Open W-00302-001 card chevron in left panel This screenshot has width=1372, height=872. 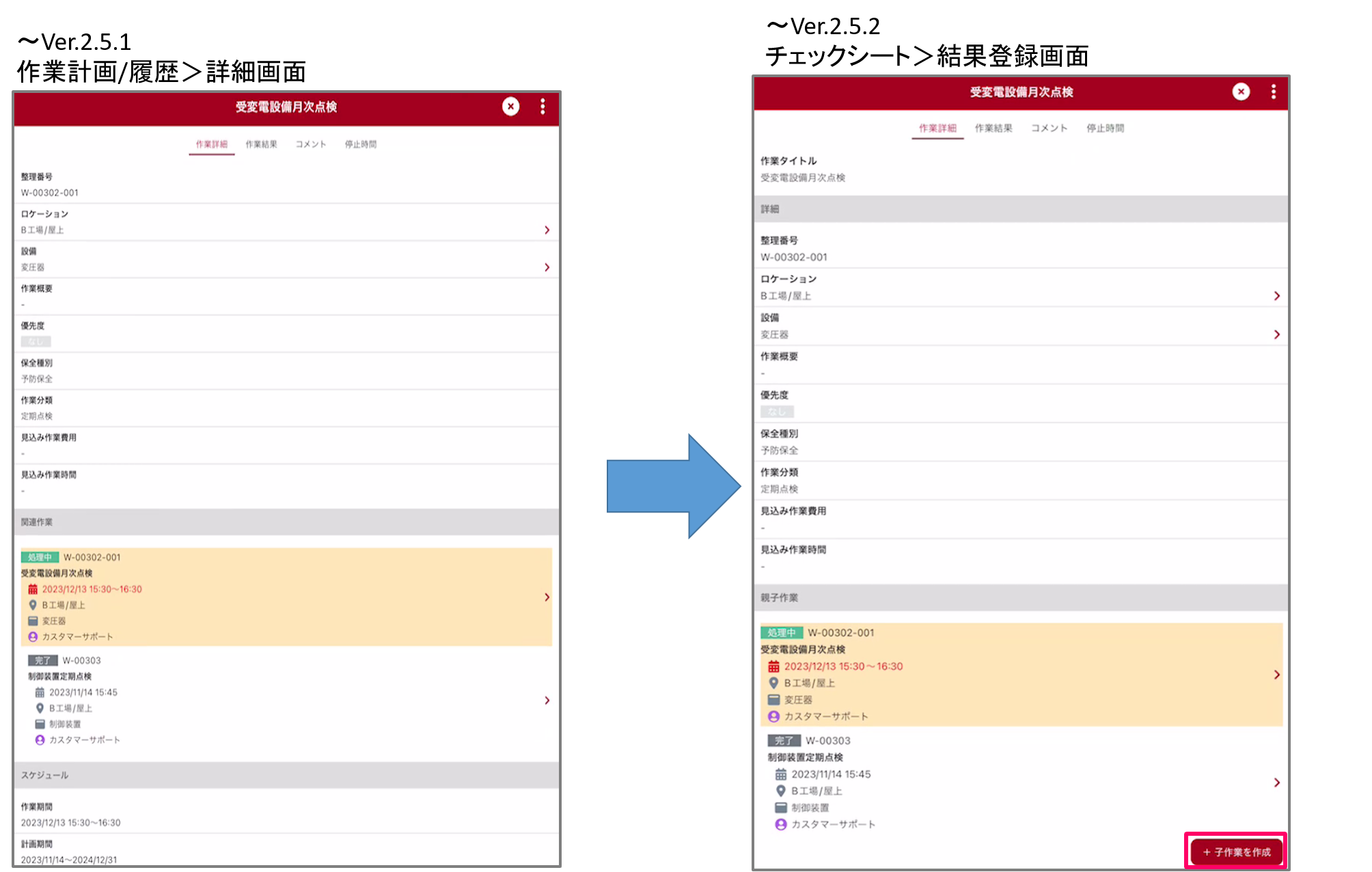point(547,597)
